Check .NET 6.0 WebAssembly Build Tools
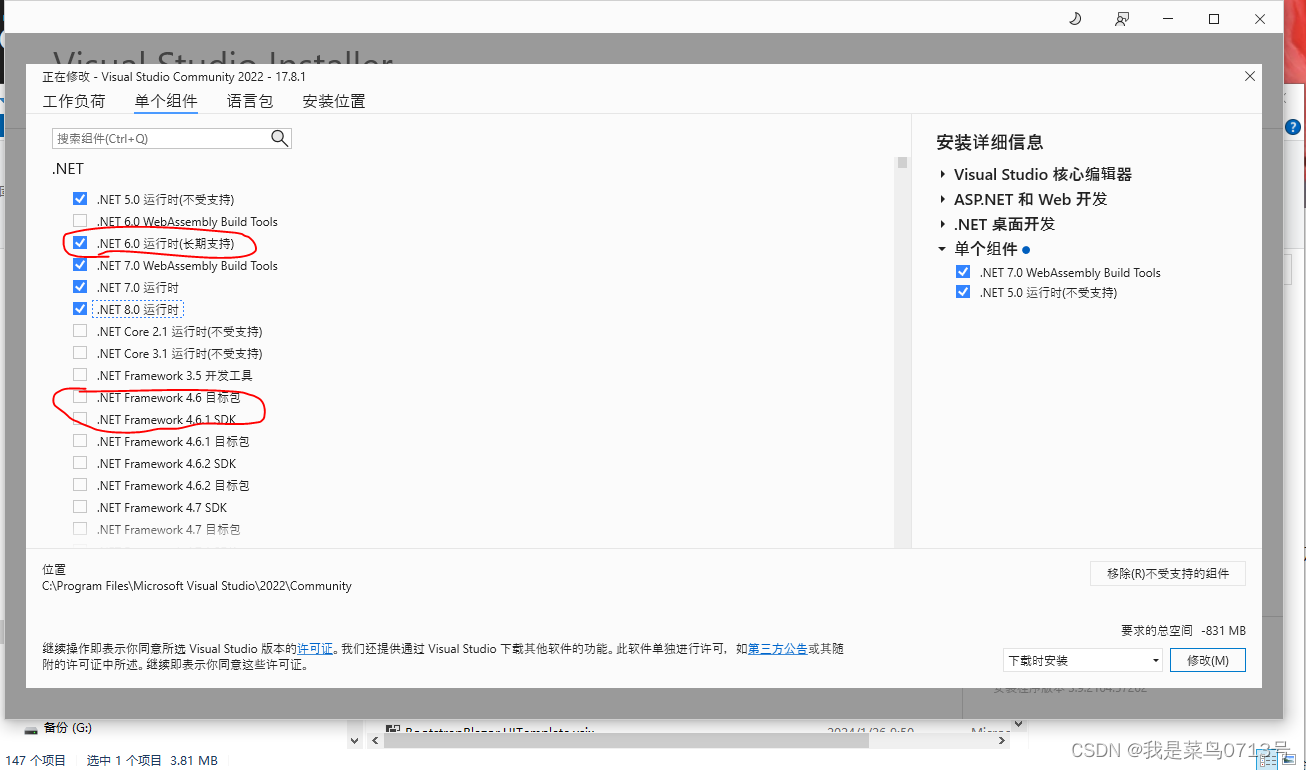This screenshot has width=1306, height=770. coord(80,221)
